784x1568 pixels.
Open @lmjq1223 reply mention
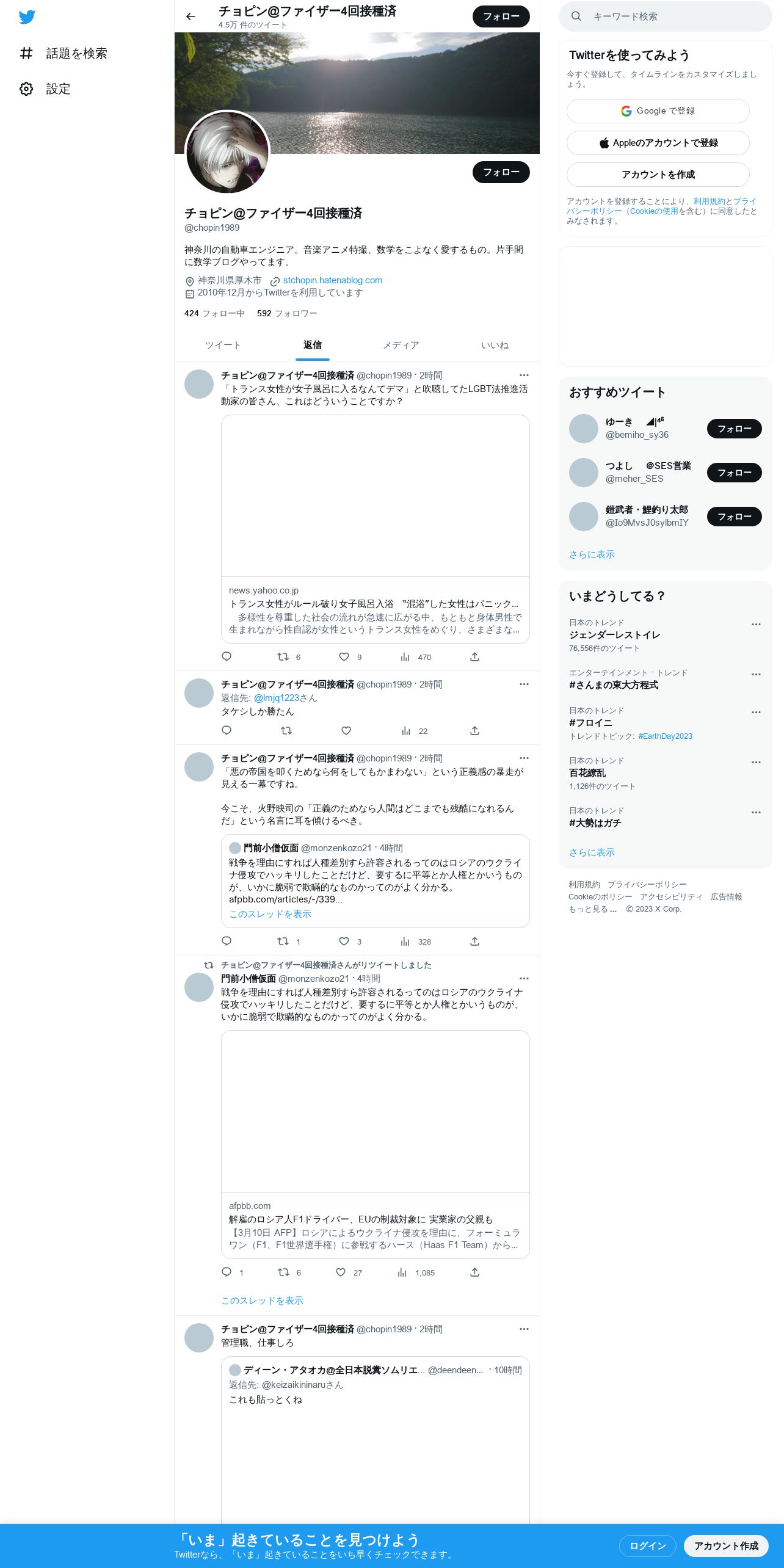click(276, 698)
